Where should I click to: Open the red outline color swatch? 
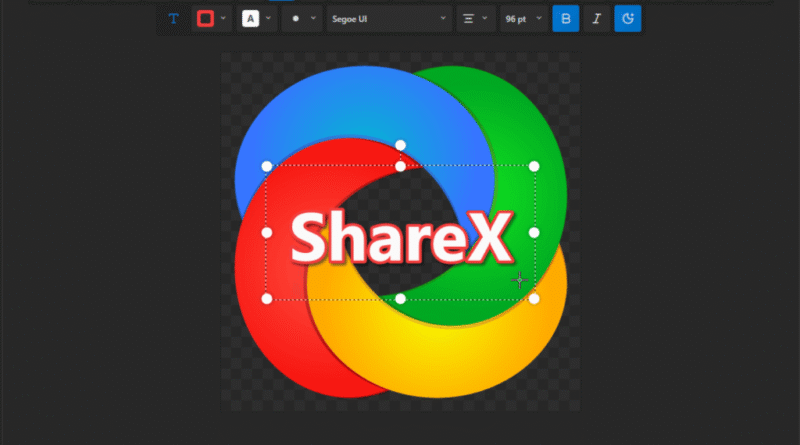pos(206,19)
